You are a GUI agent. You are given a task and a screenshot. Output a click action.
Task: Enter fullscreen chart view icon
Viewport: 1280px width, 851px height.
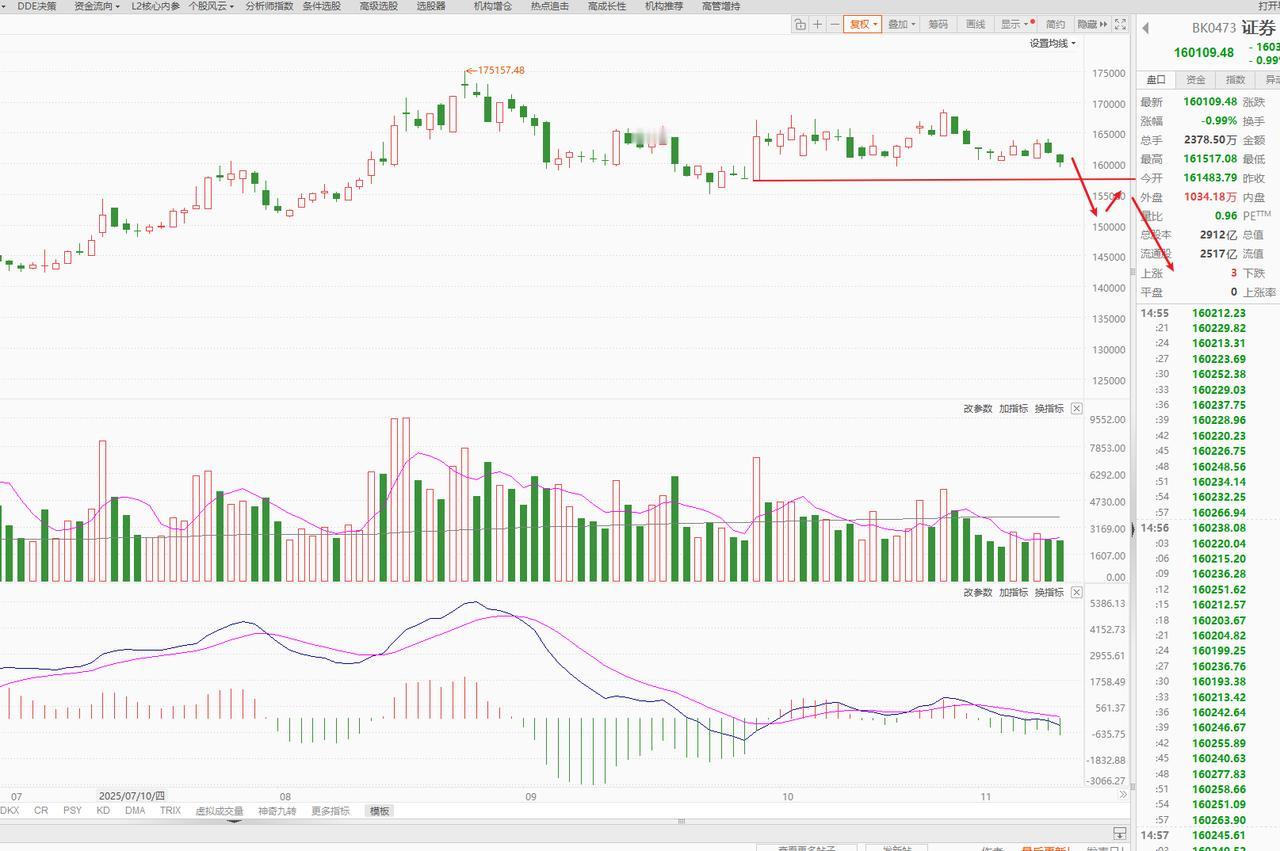pyautogui.click(x=1120, y=24)
